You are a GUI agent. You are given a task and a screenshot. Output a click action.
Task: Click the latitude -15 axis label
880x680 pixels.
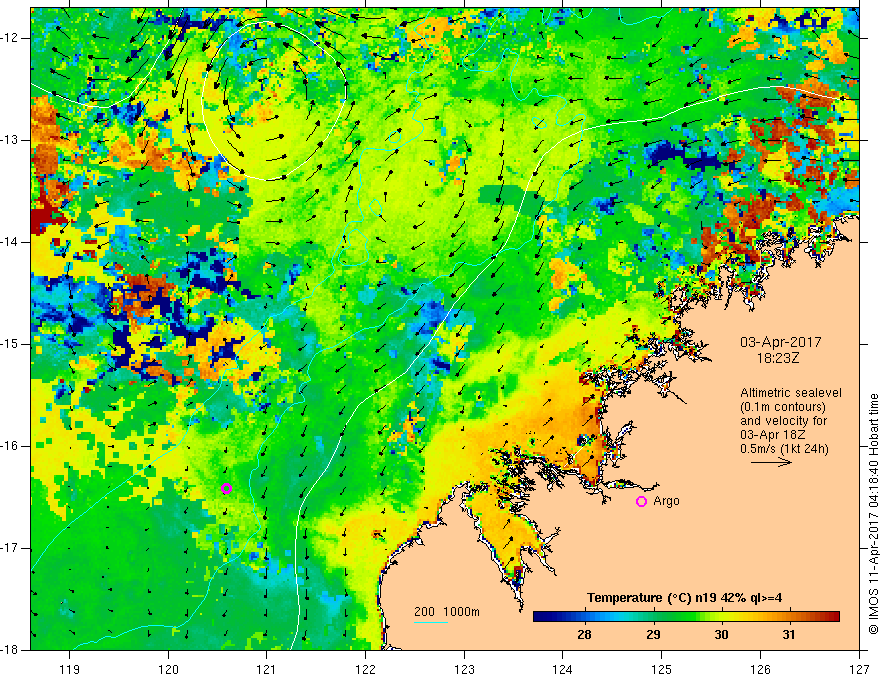(x=10, y=344)
